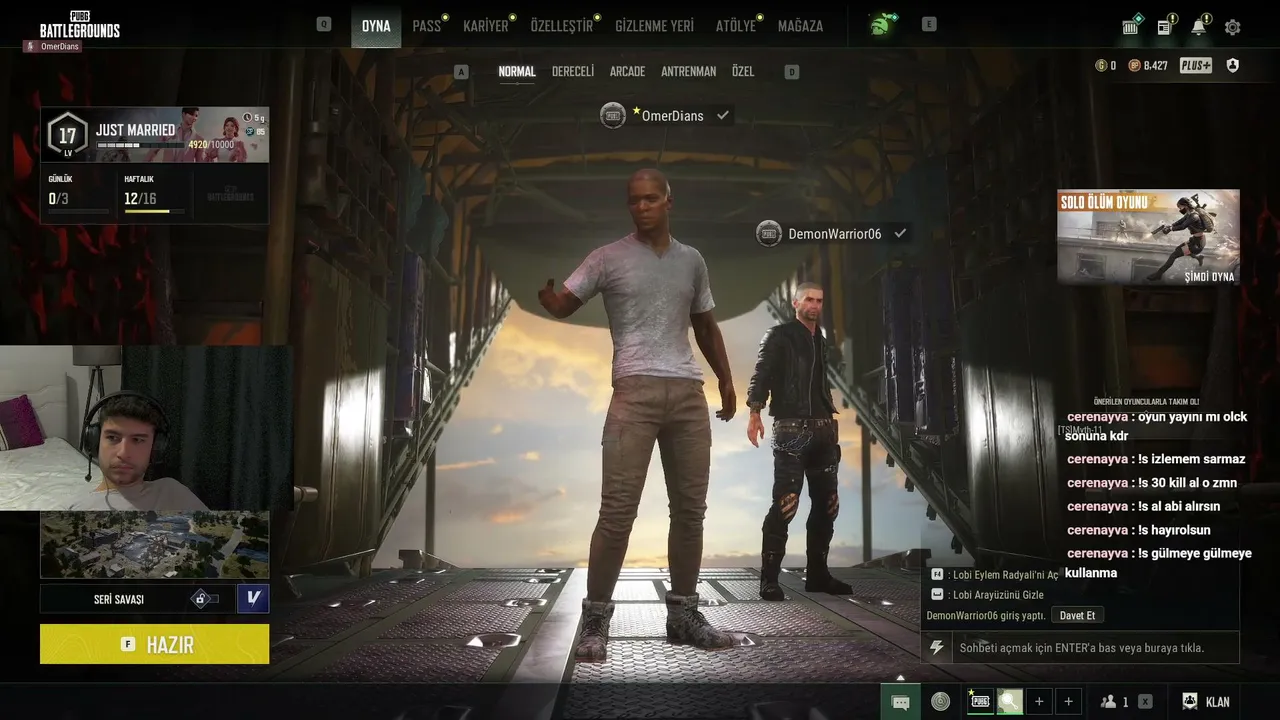Viewport: 1280px width, 720px height.
Task: Expand the chat panel arrow
Action: point(900,678)
